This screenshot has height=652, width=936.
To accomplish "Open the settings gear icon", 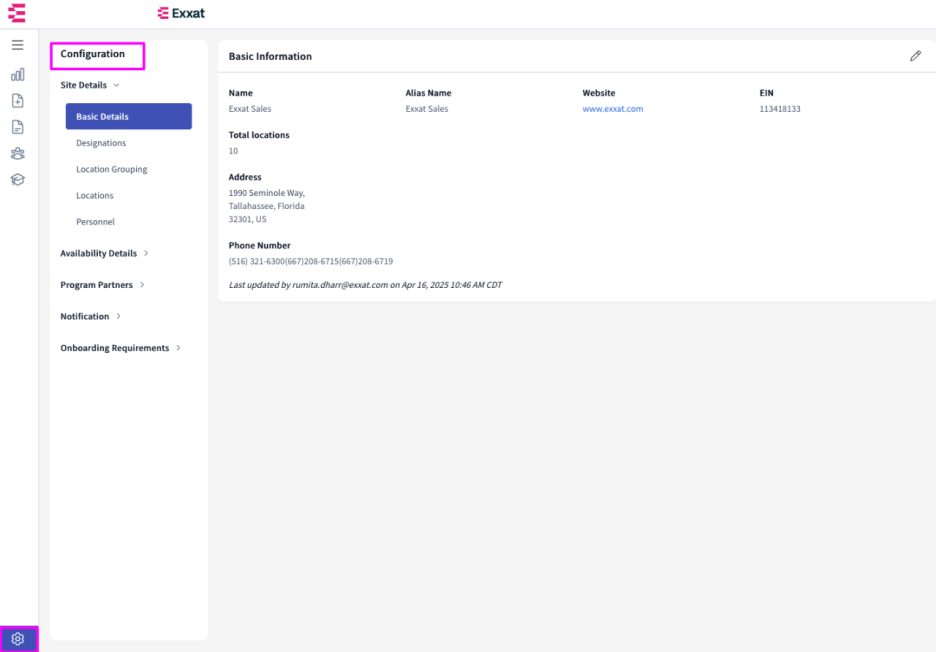I will tap(18, 639).
